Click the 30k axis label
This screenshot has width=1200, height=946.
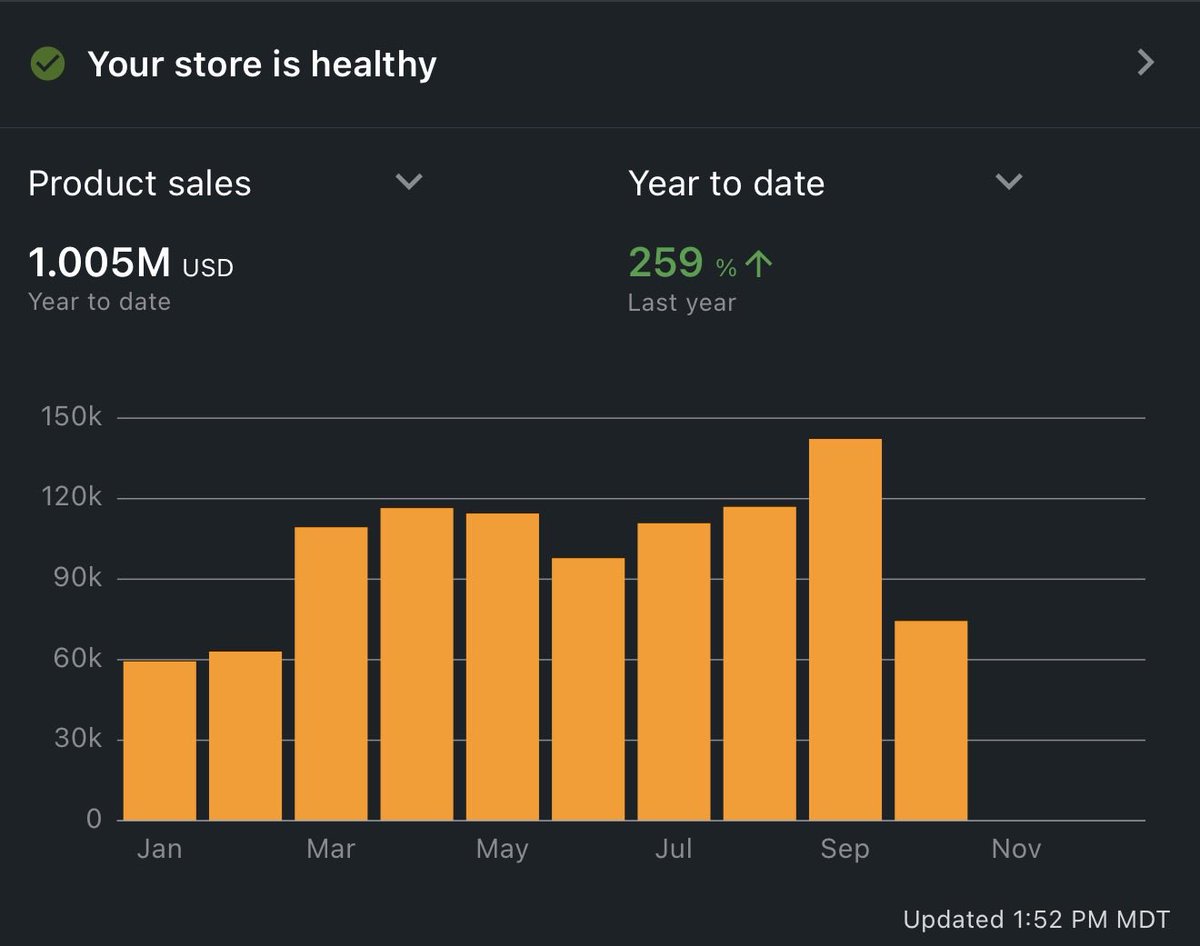tap(76, 739)
